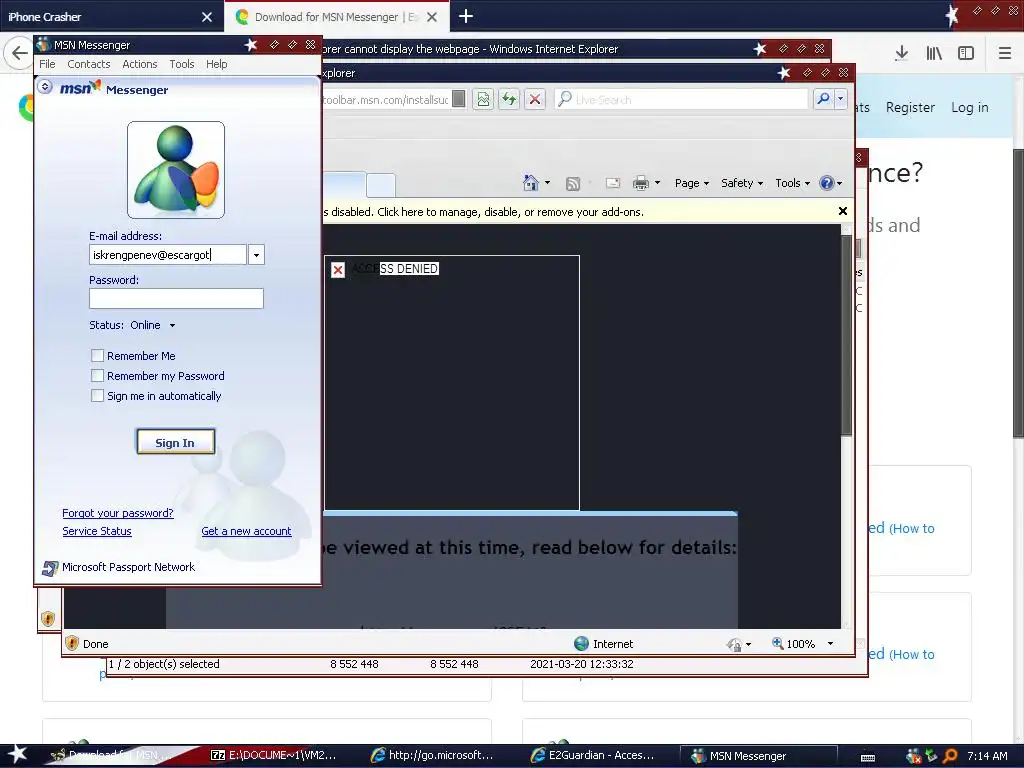
Task: Close the add-ons disabled information bar
Action: point(842,211)
